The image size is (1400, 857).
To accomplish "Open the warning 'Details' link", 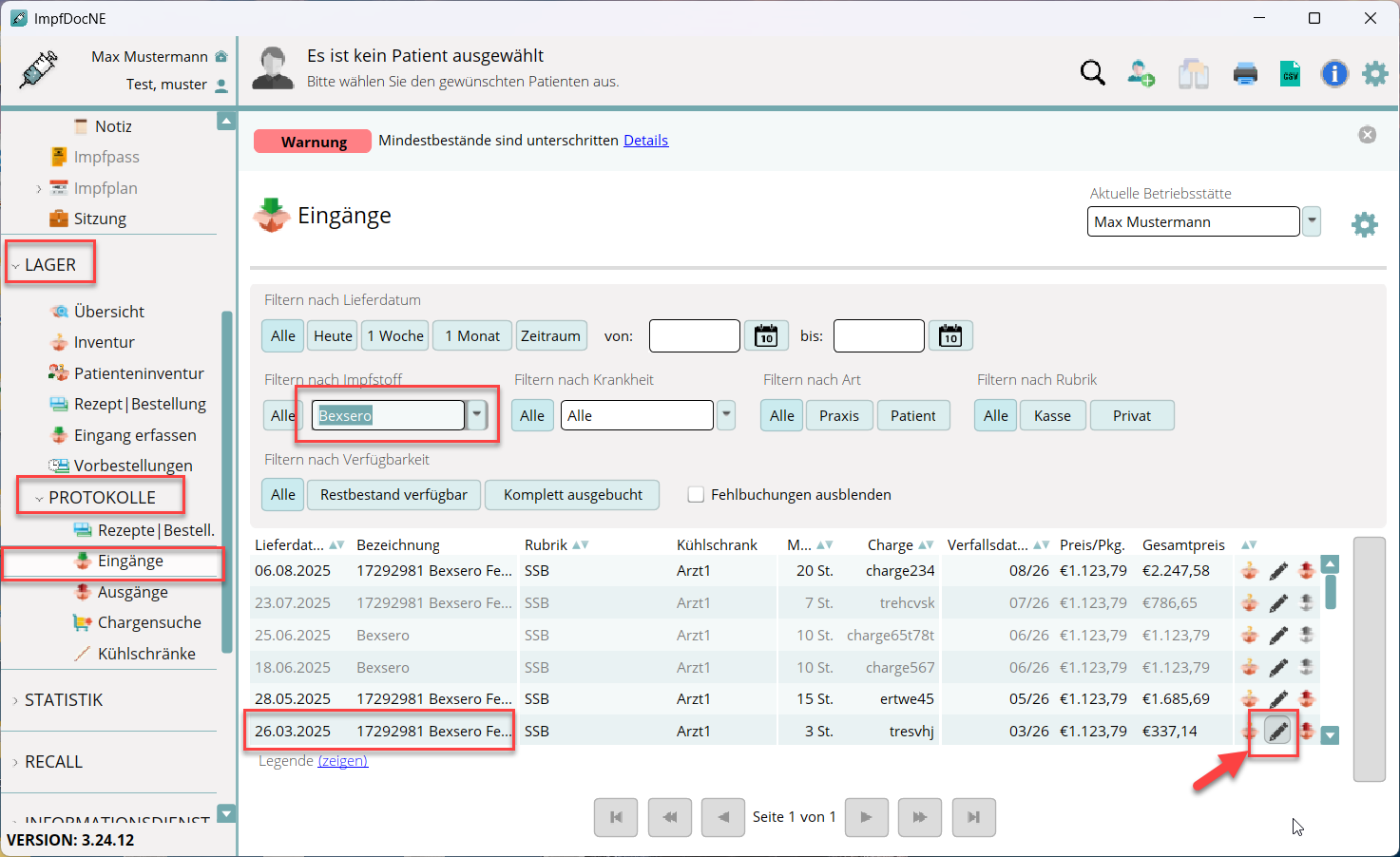I will coord(645,141).
